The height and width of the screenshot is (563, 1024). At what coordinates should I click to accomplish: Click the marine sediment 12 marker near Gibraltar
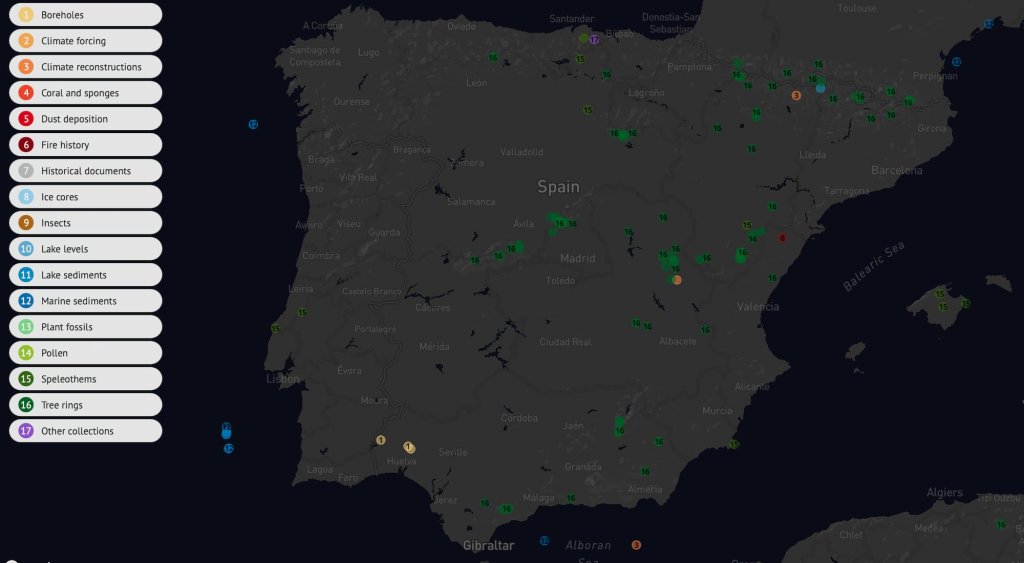point(544,541)
